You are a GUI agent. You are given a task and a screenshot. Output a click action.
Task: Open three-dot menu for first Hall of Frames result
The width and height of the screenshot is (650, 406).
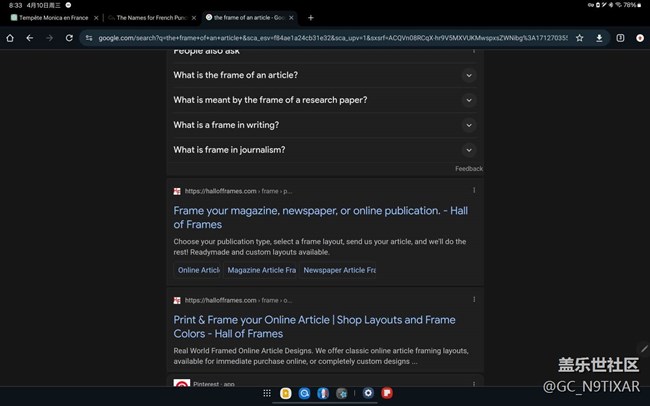click(x=474, y=190)
